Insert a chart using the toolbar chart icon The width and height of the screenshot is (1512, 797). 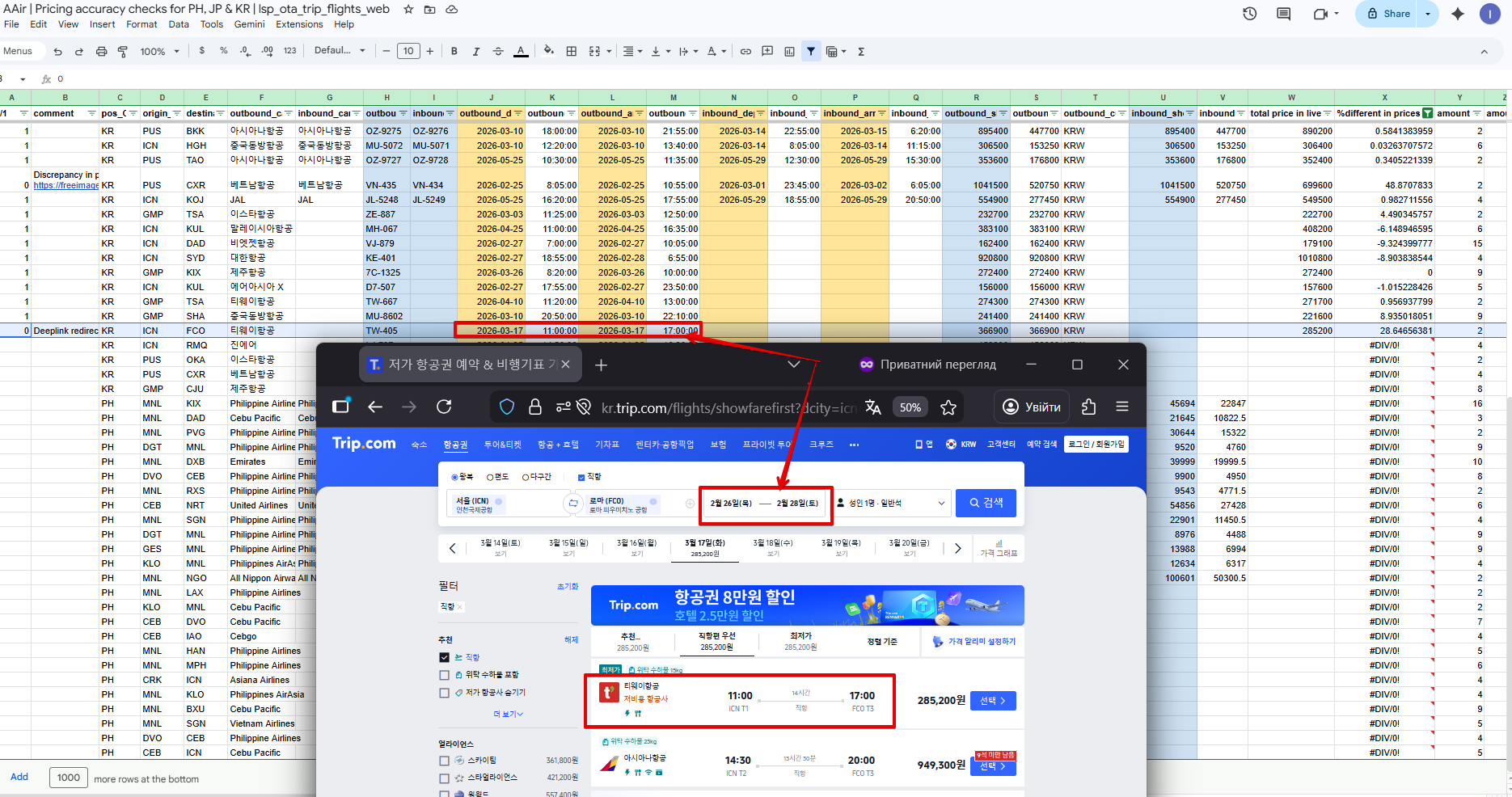[x=789, y=52]
